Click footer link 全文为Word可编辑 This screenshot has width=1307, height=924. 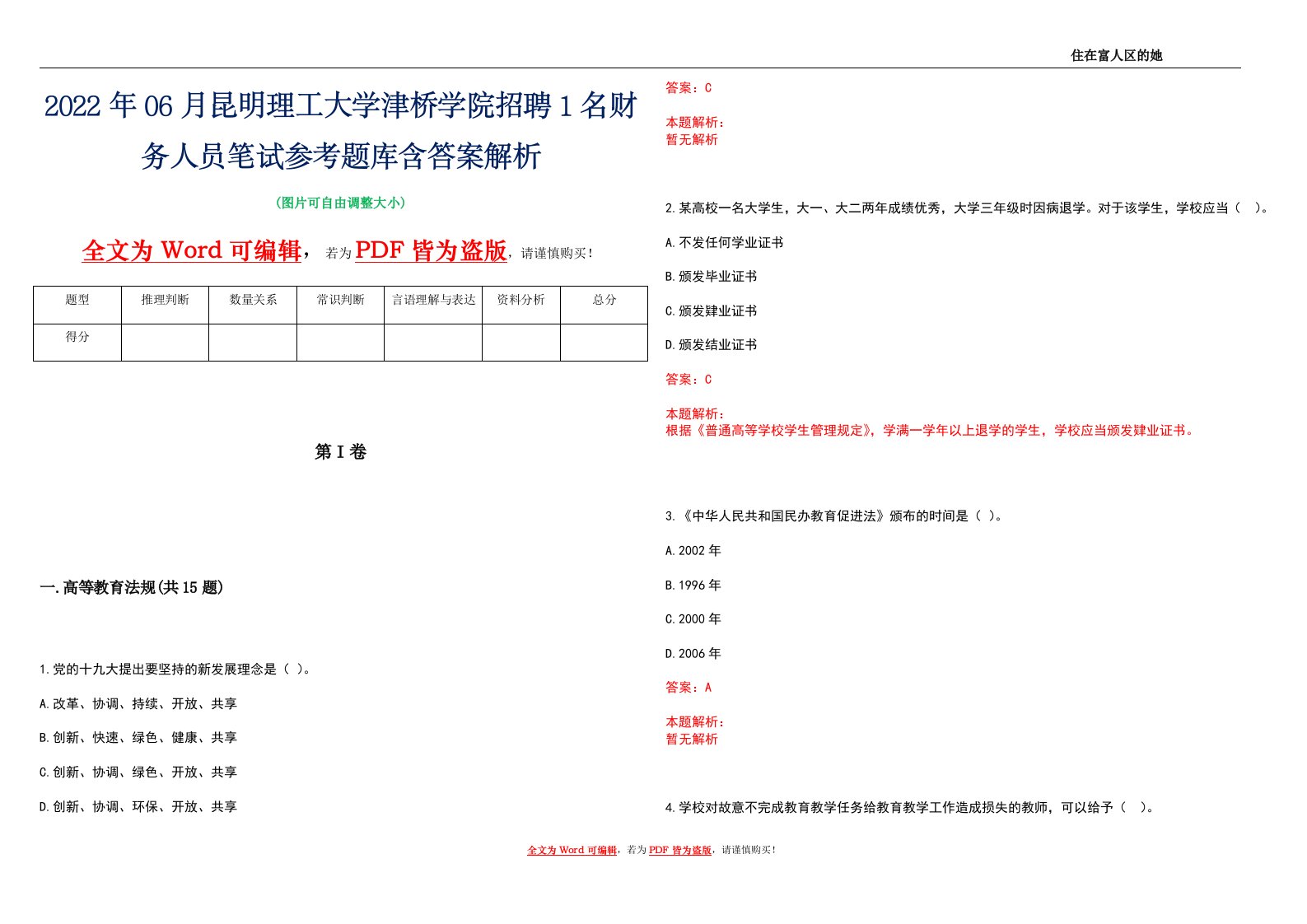click(572, 850)
